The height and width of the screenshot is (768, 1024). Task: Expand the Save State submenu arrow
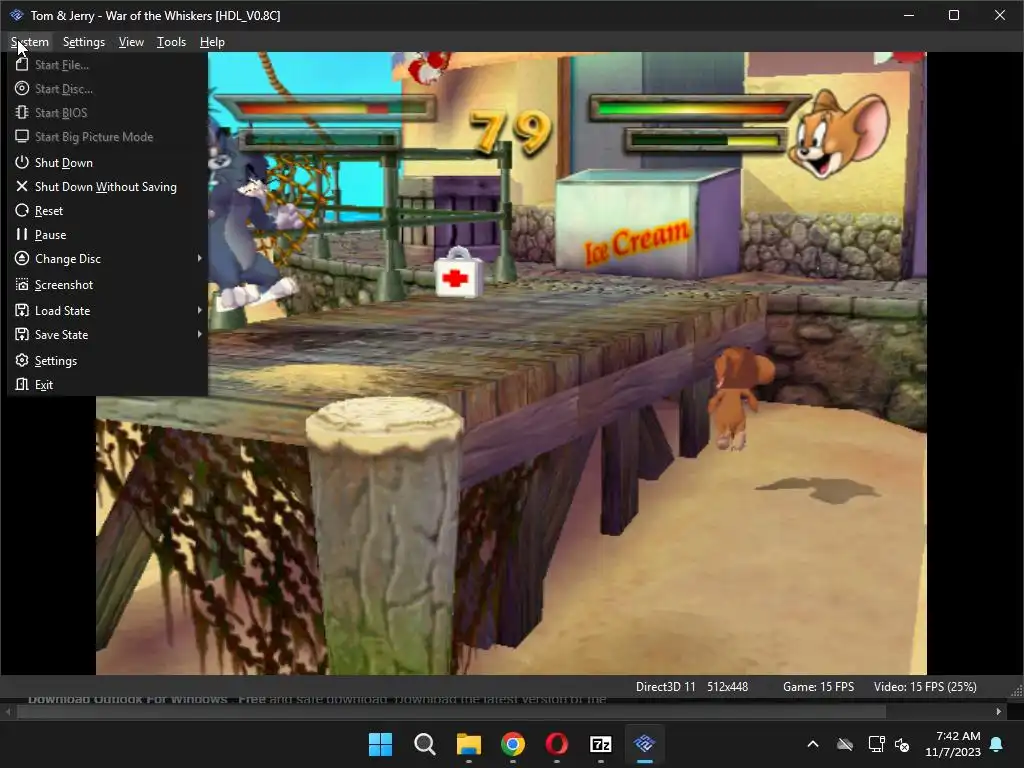pyautogui.click(x=199, y=334)
